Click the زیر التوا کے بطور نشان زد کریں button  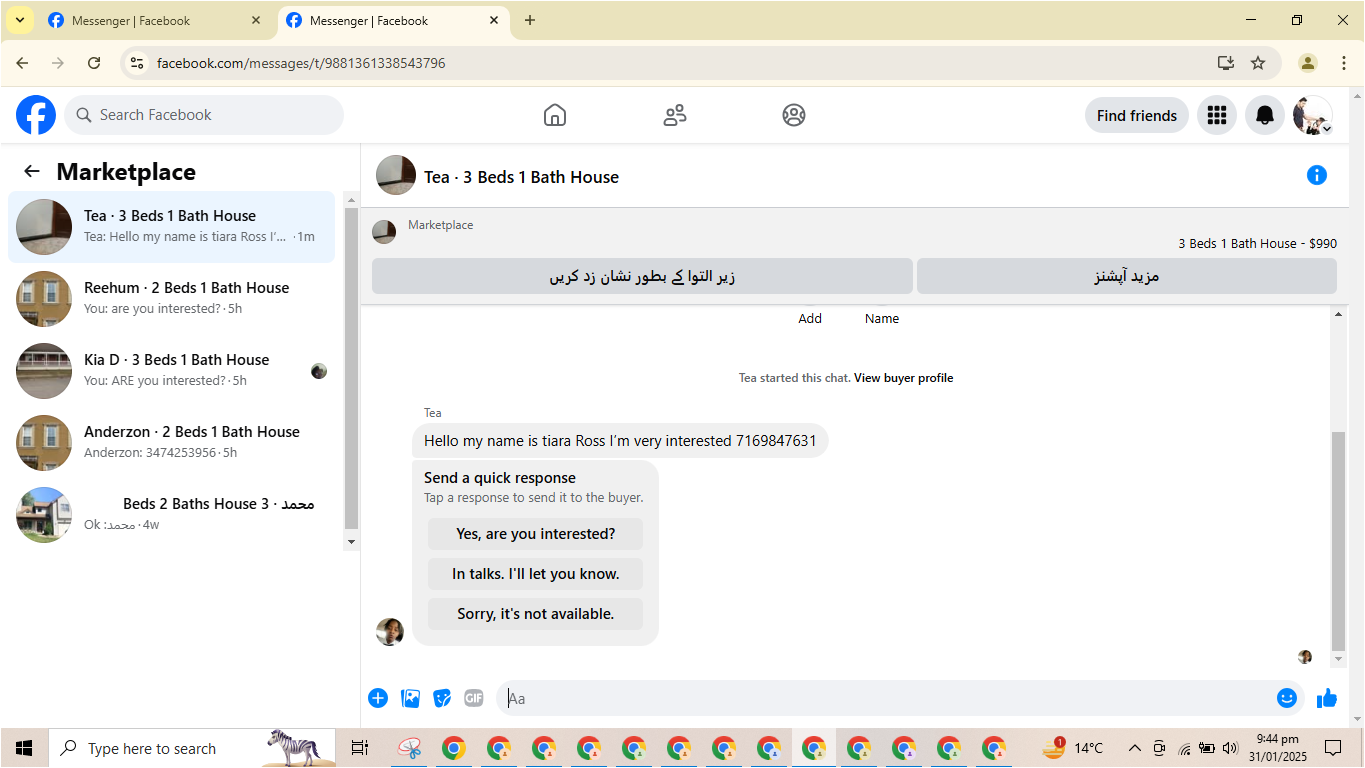tap(642, 276)
